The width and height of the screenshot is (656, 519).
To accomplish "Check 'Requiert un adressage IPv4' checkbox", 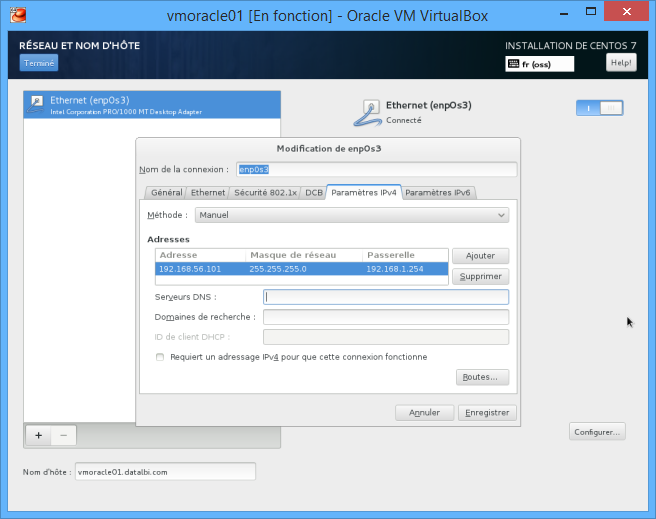I will [x=160, y=357].
